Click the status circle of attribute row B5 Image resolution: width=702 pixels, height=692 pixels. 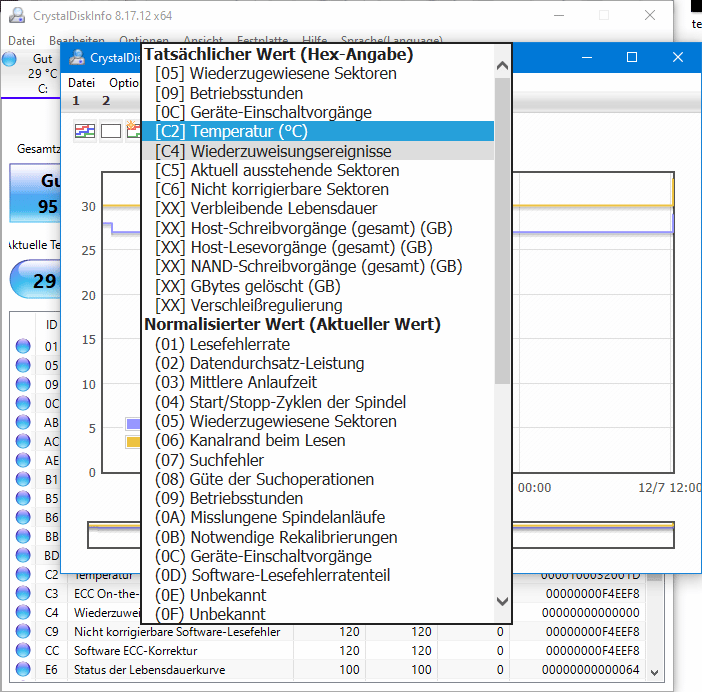(23, 498)
